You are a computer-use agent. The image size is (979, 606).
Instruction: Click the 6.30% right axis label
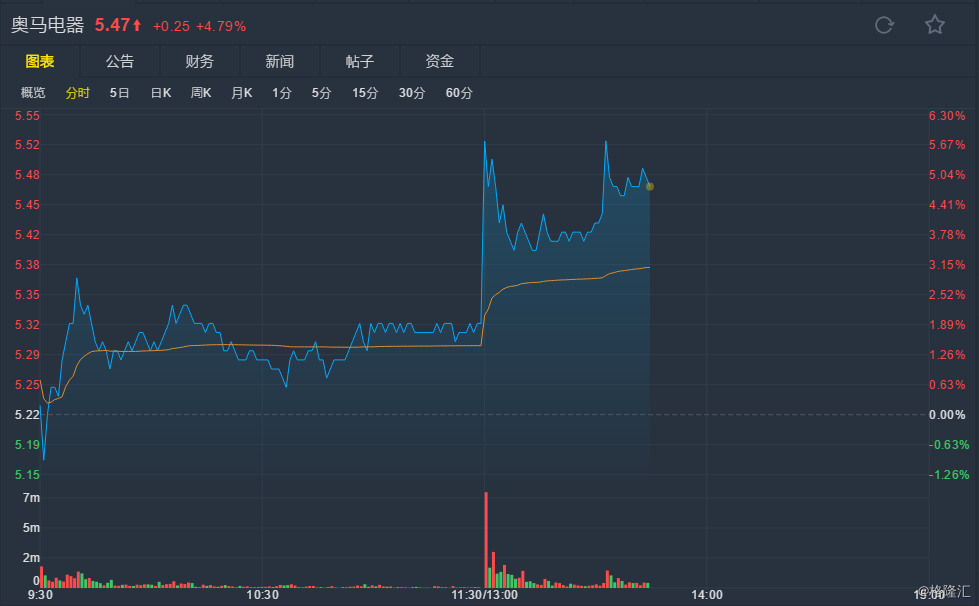coord(947,115)
